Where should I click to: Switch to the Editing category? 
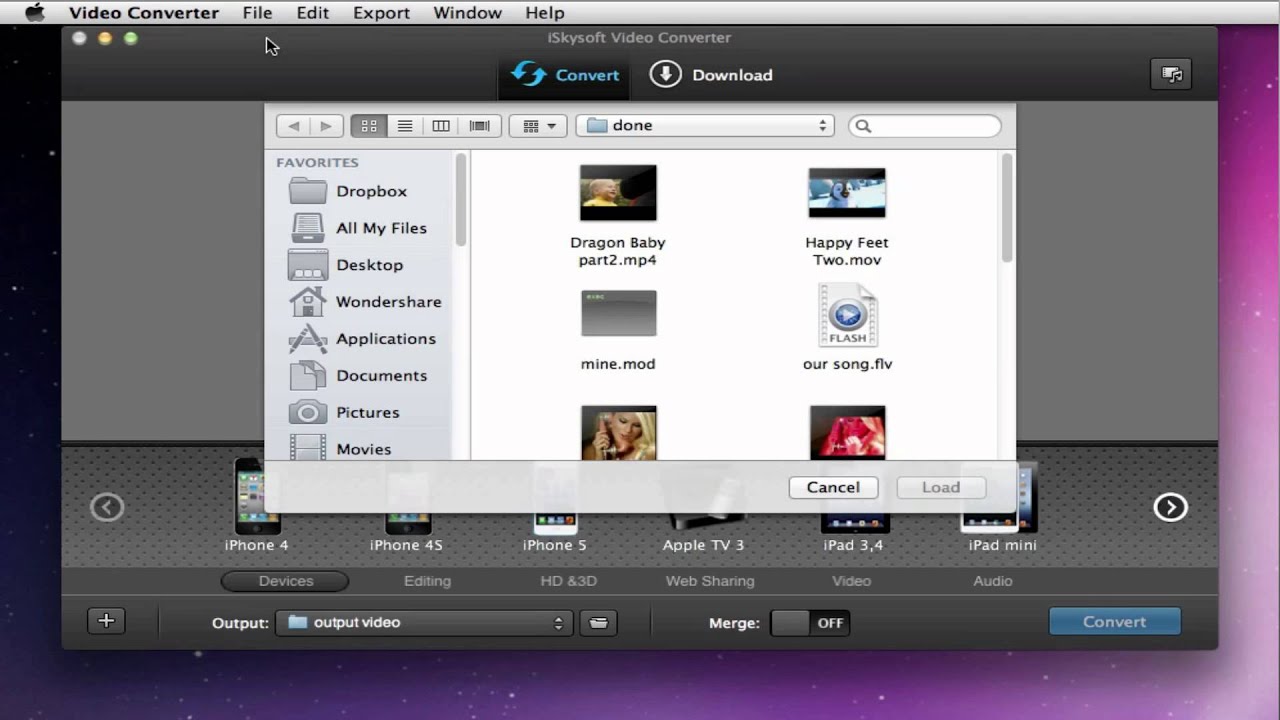[x=427, y=581]
